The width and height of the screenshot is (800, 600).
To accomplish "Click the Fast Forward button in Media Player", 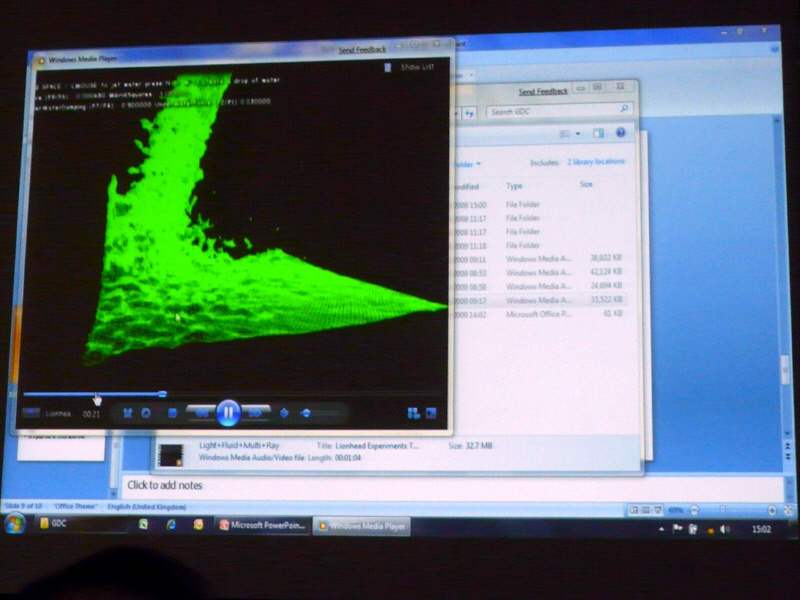I will click(x=255, y=413).
